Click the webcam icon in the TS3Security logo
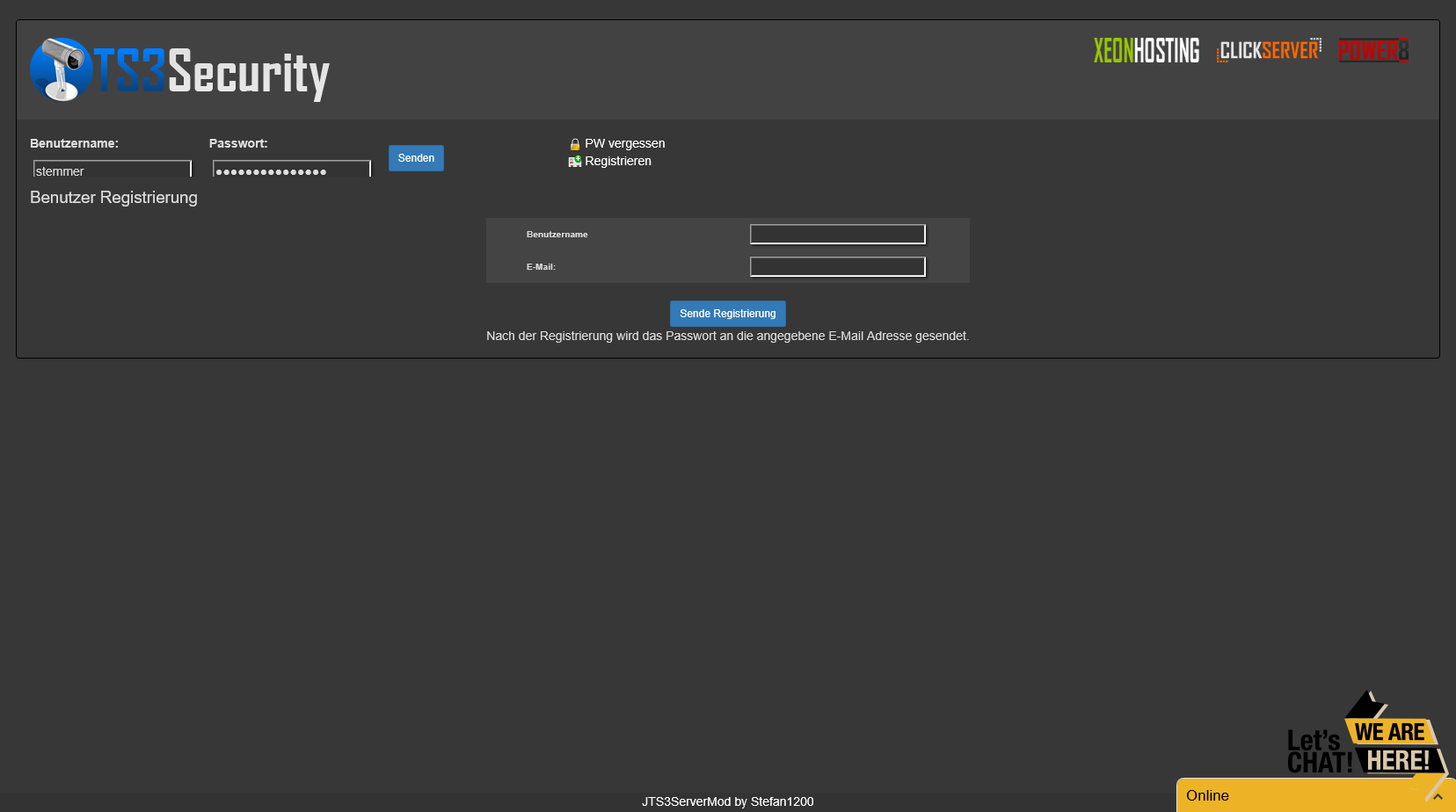This screenshot has height=812, width=1456. tap(61, 69)
